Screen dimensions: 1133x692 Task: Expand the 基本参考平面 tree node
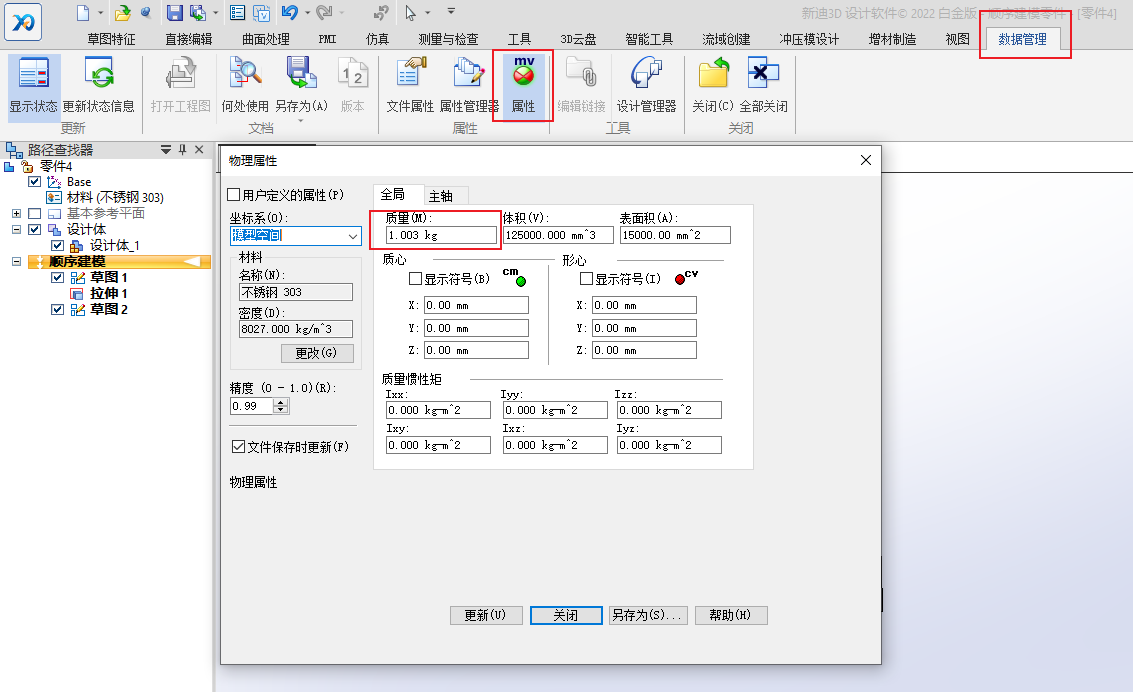[16, 214]
